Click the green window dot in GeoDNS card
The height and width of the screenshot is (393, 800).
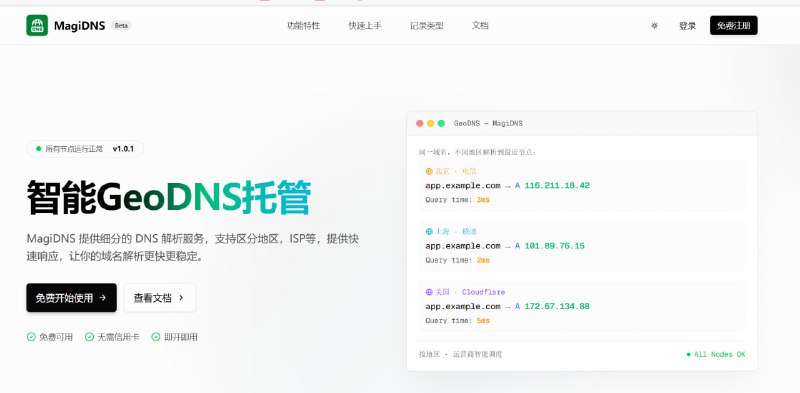click(441, 124)
